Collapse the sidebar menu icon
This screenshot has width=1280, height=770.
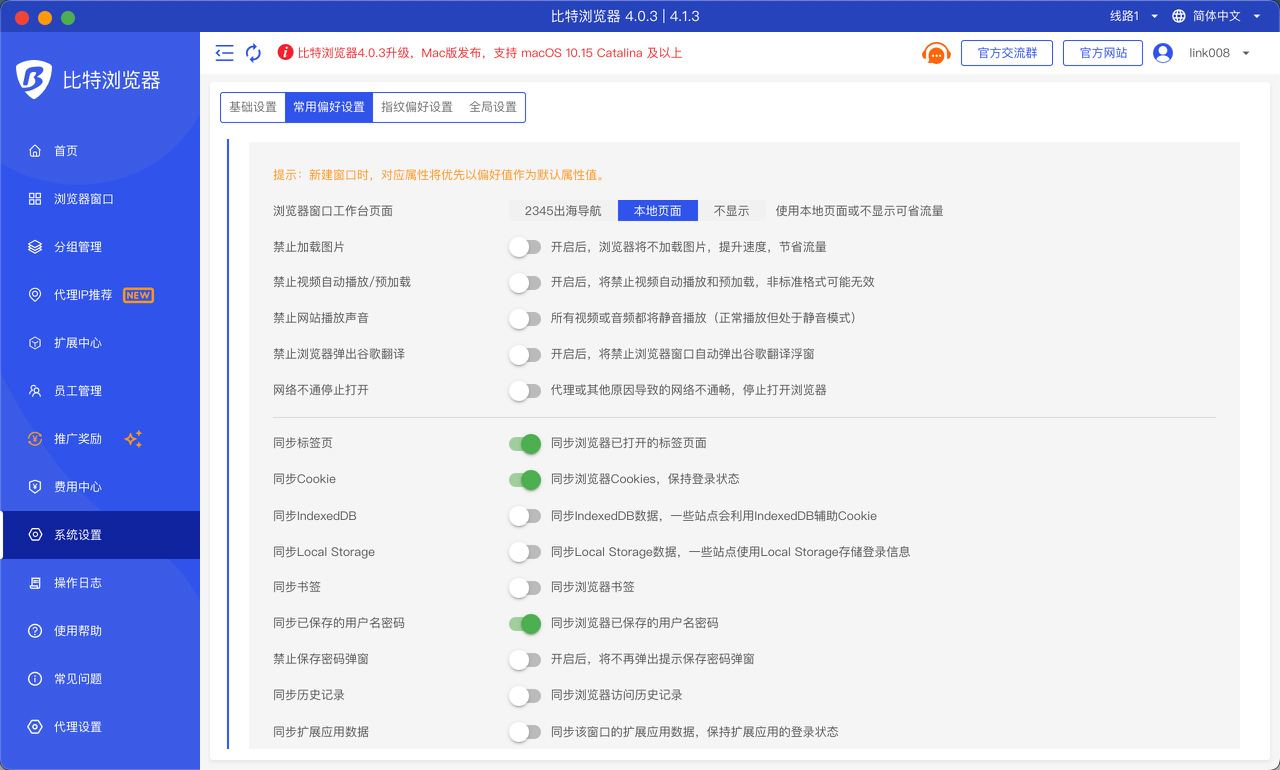[224, 53]
